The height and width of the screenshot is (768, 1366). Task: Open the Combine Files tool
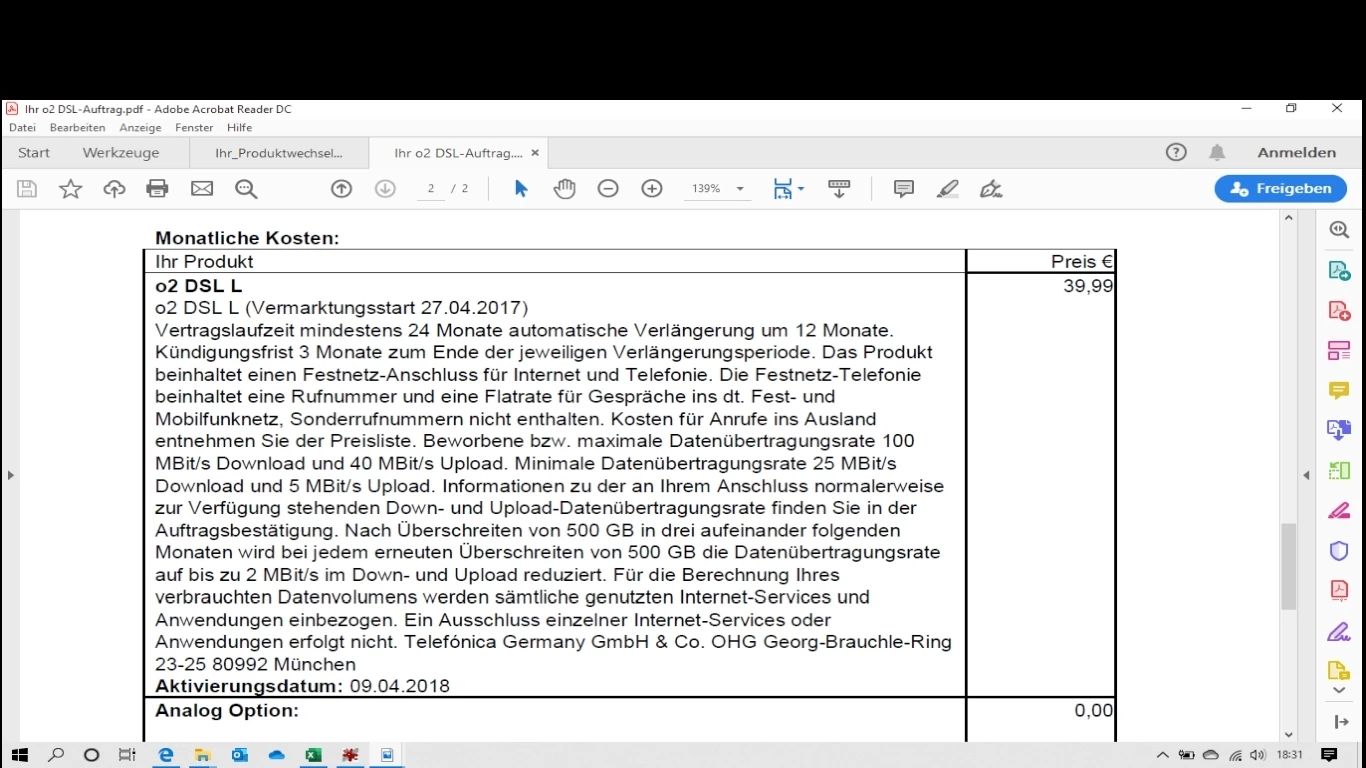click(x=1339, y=430)
